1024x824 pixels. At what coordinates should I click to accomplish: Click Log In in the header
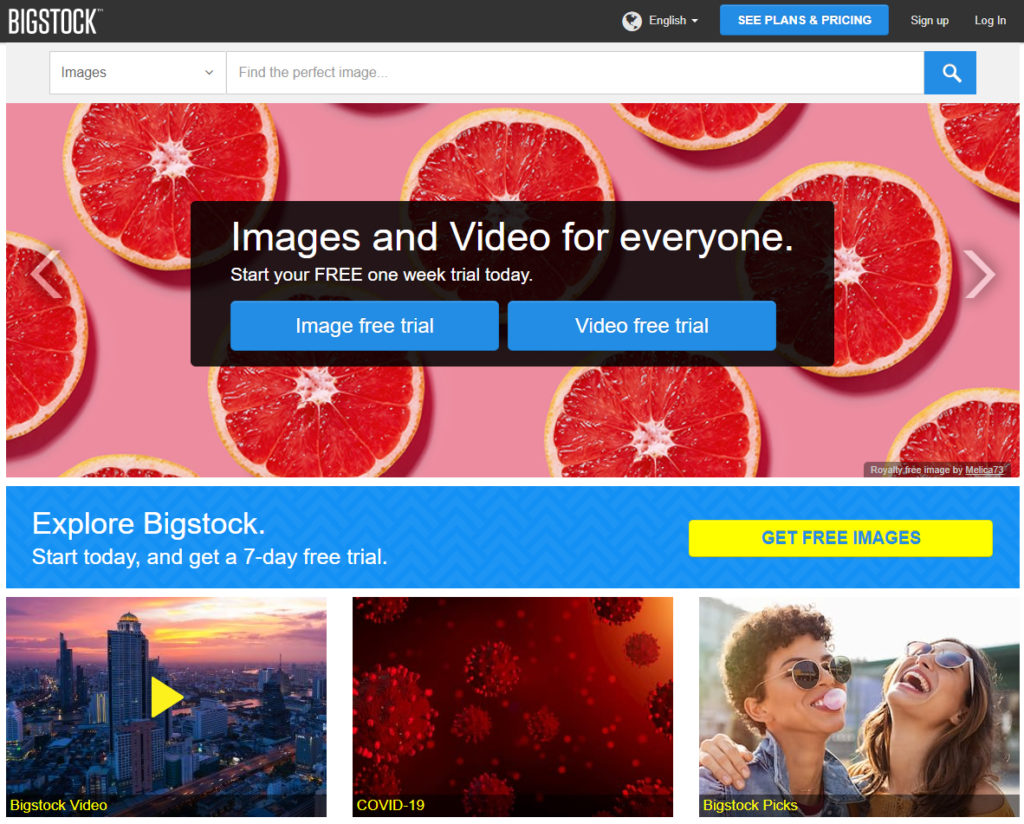(989, 20)
